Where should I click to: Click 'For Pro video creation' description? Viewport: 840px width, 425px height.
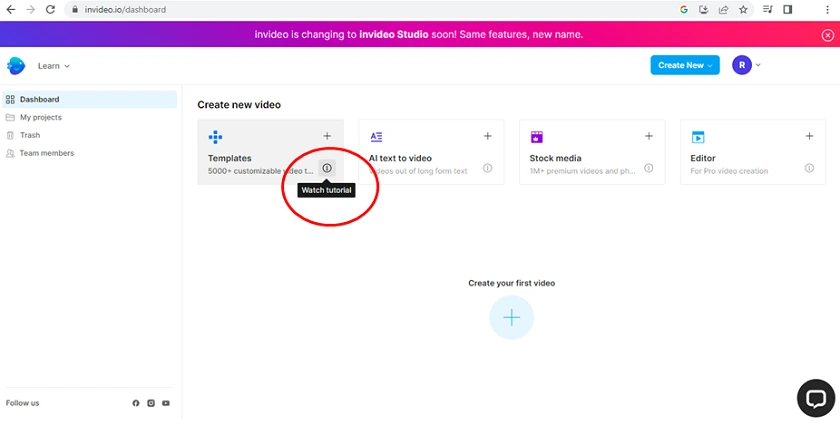tap(729, 171)
